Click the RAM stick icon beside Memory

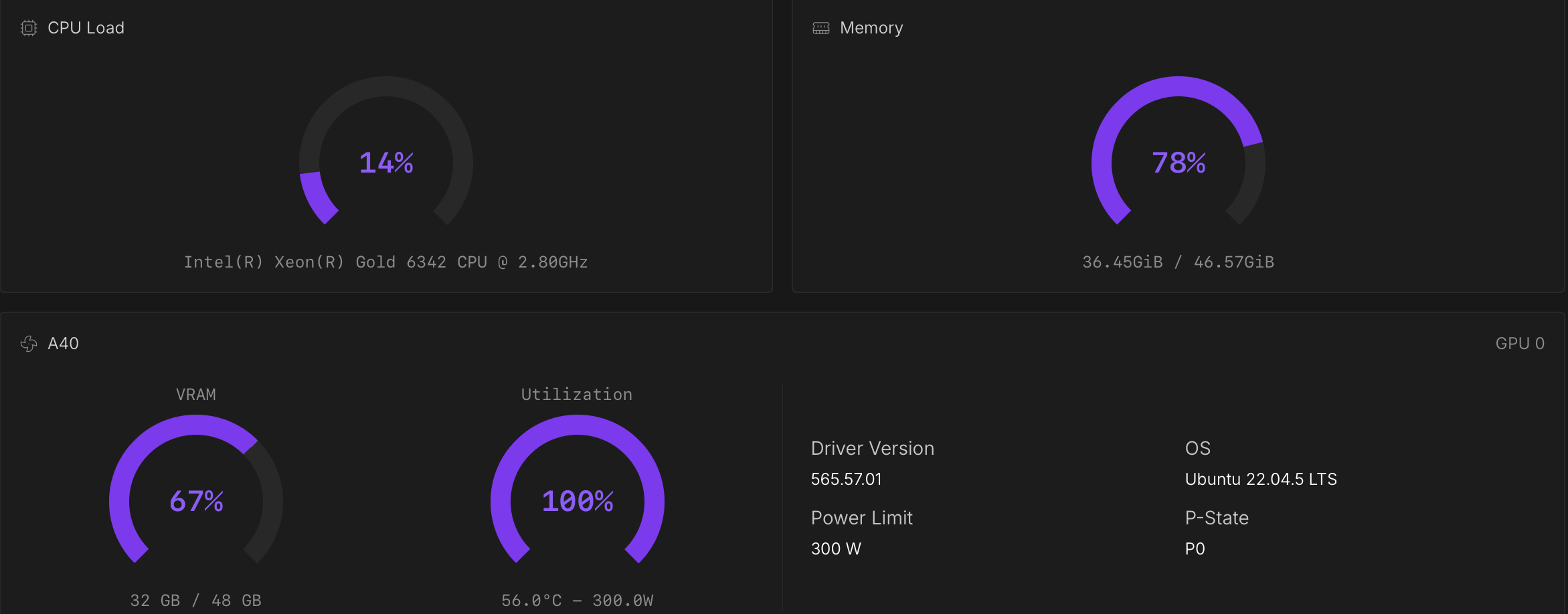(820, 28)
